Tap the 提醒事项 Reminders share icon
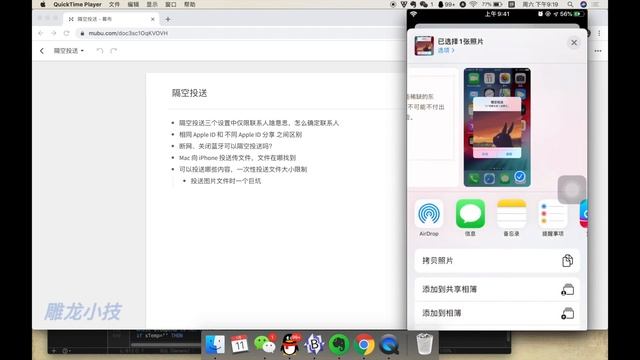640x360 pixels. click(x=553, y=214)
